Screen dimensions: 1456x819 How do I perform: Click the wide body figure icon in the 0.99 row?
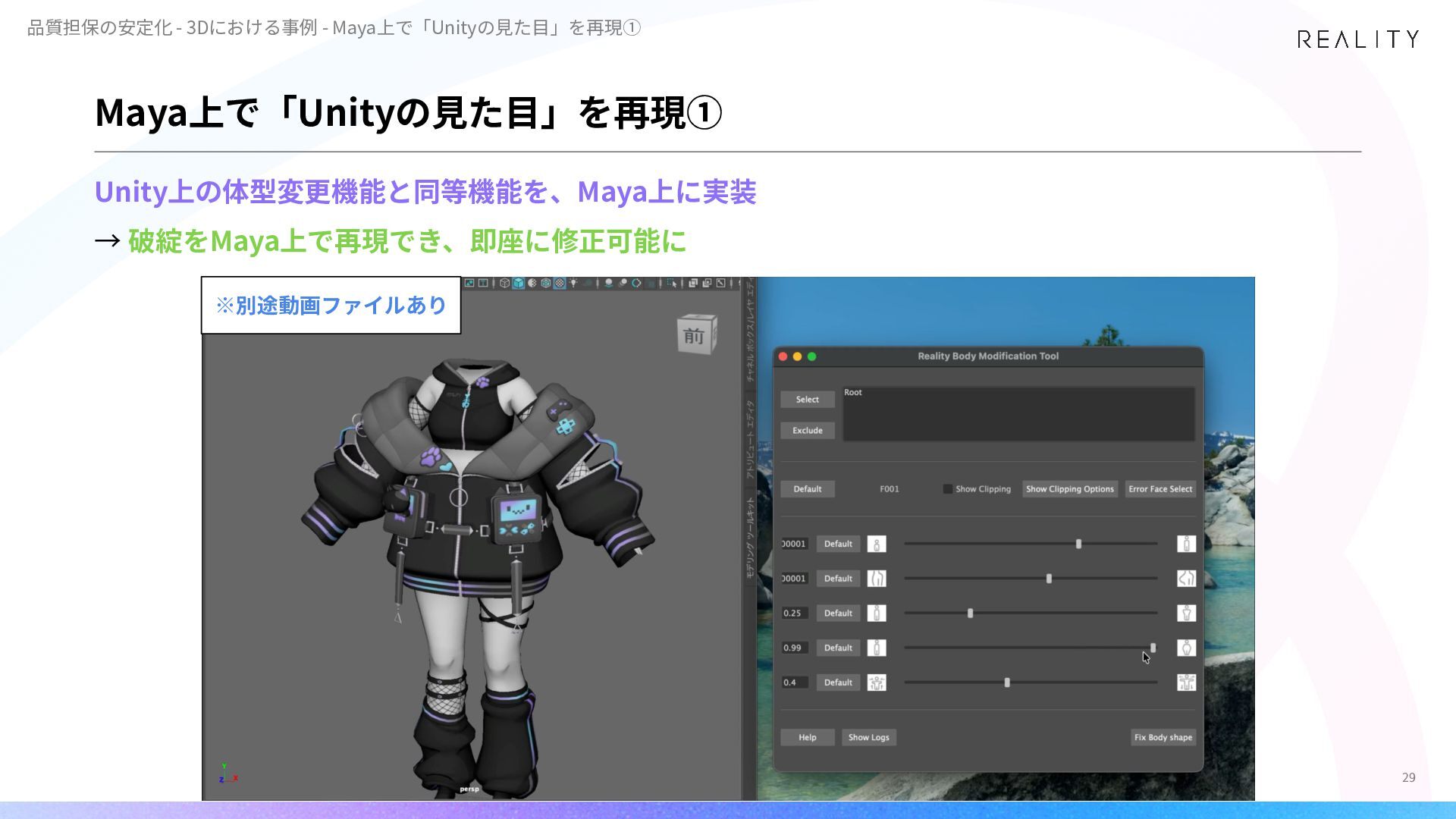click(1187, 648)
